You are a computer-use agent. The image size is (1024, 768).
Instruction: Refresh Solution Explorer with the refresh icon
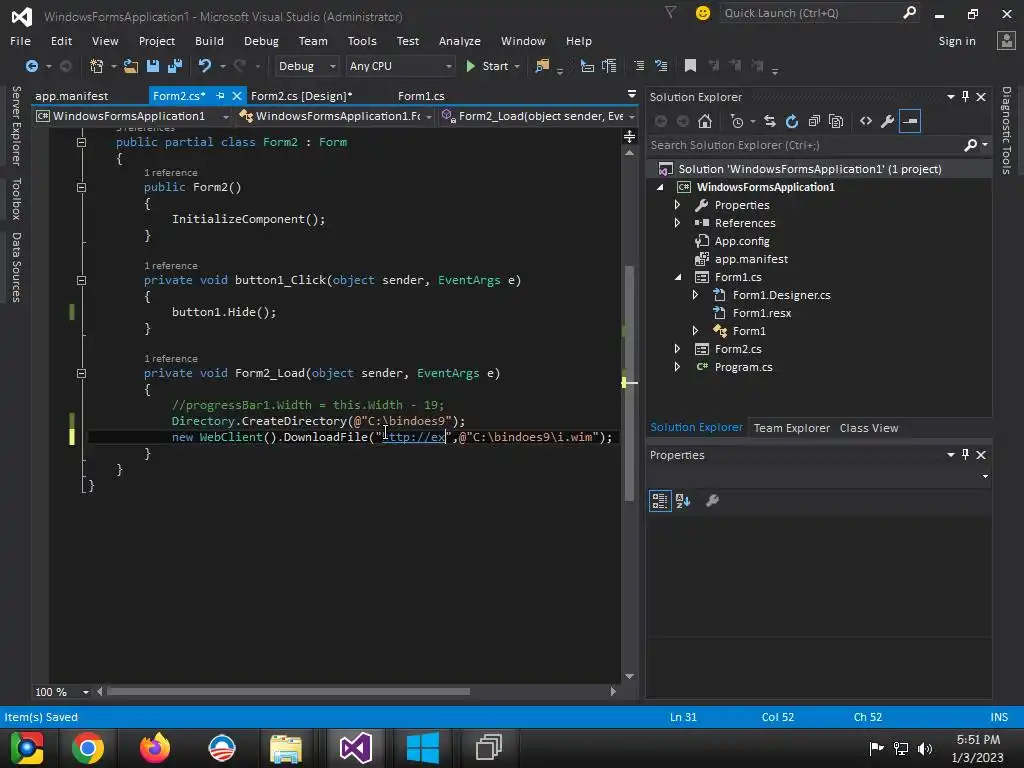[x=792, y=121]
